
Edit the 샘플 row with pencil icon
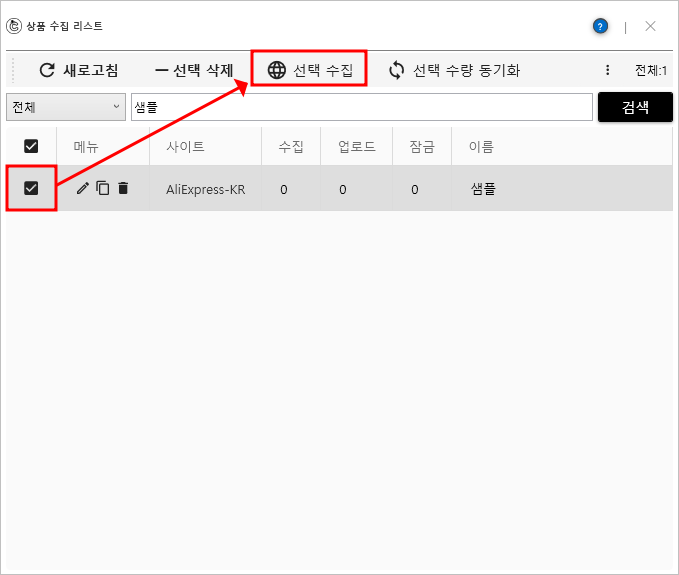coord(82,188)
